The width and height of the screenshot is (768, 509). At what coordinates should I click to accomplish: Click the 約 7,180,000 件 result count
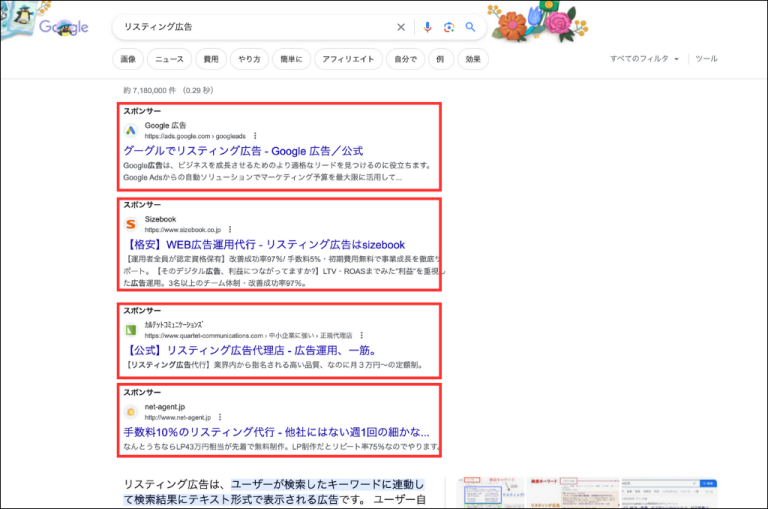pos(168,90)
